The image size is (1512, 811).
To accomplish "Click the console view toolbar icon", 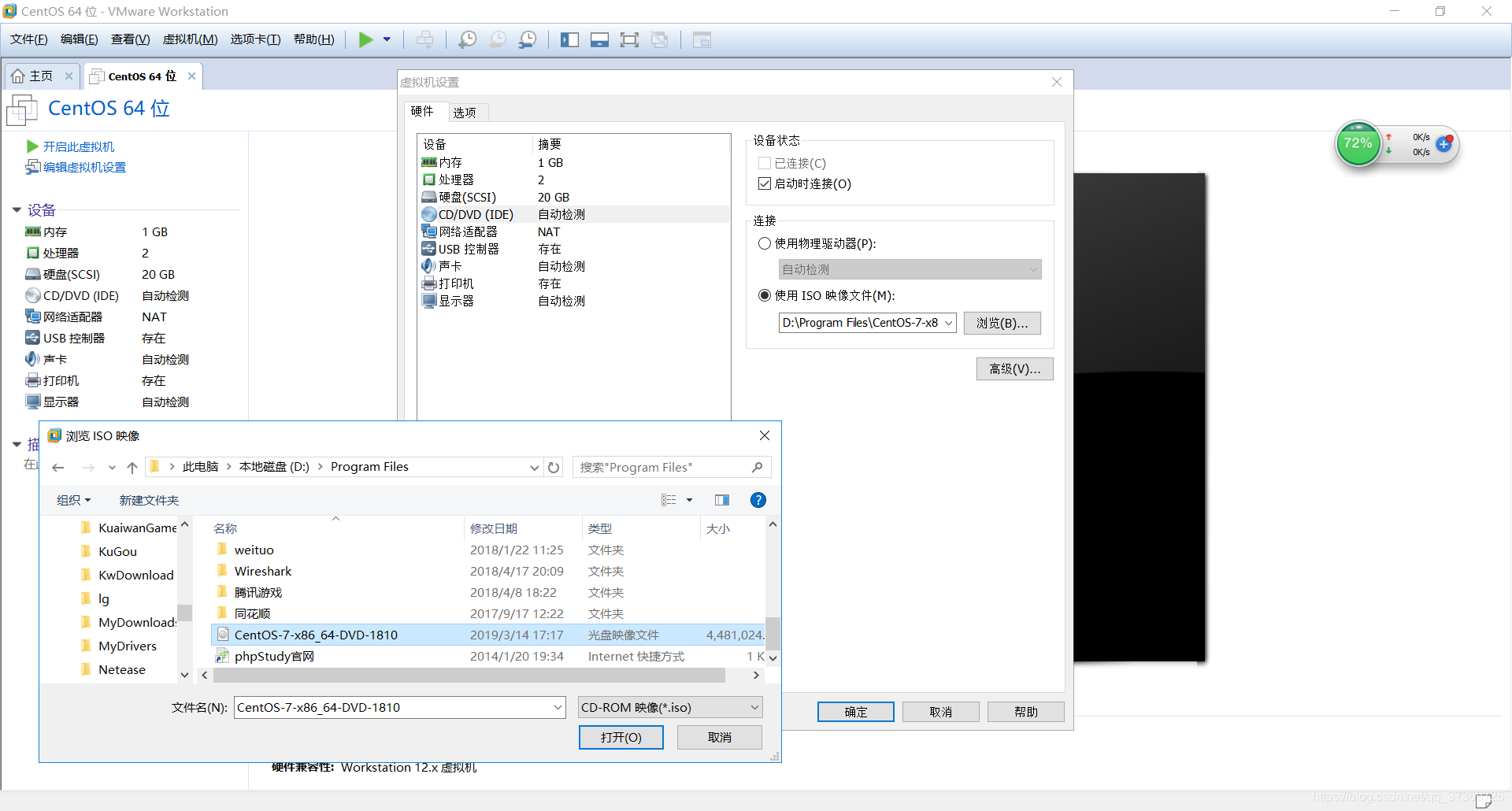I will click(702, 39).
